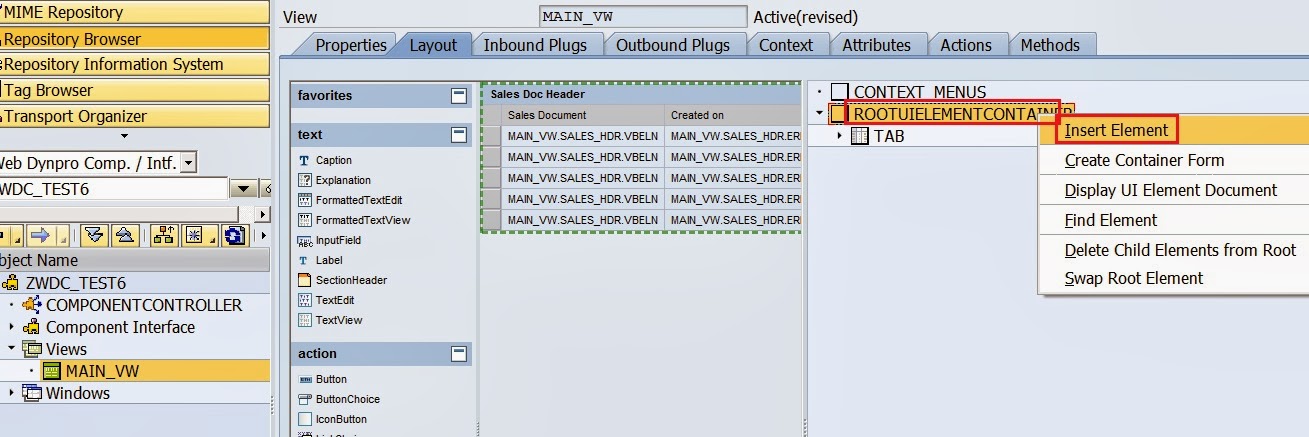Screen dimensions: 1309x437
Task: Click the collapse all nodes icon
Action: [124, 236]
